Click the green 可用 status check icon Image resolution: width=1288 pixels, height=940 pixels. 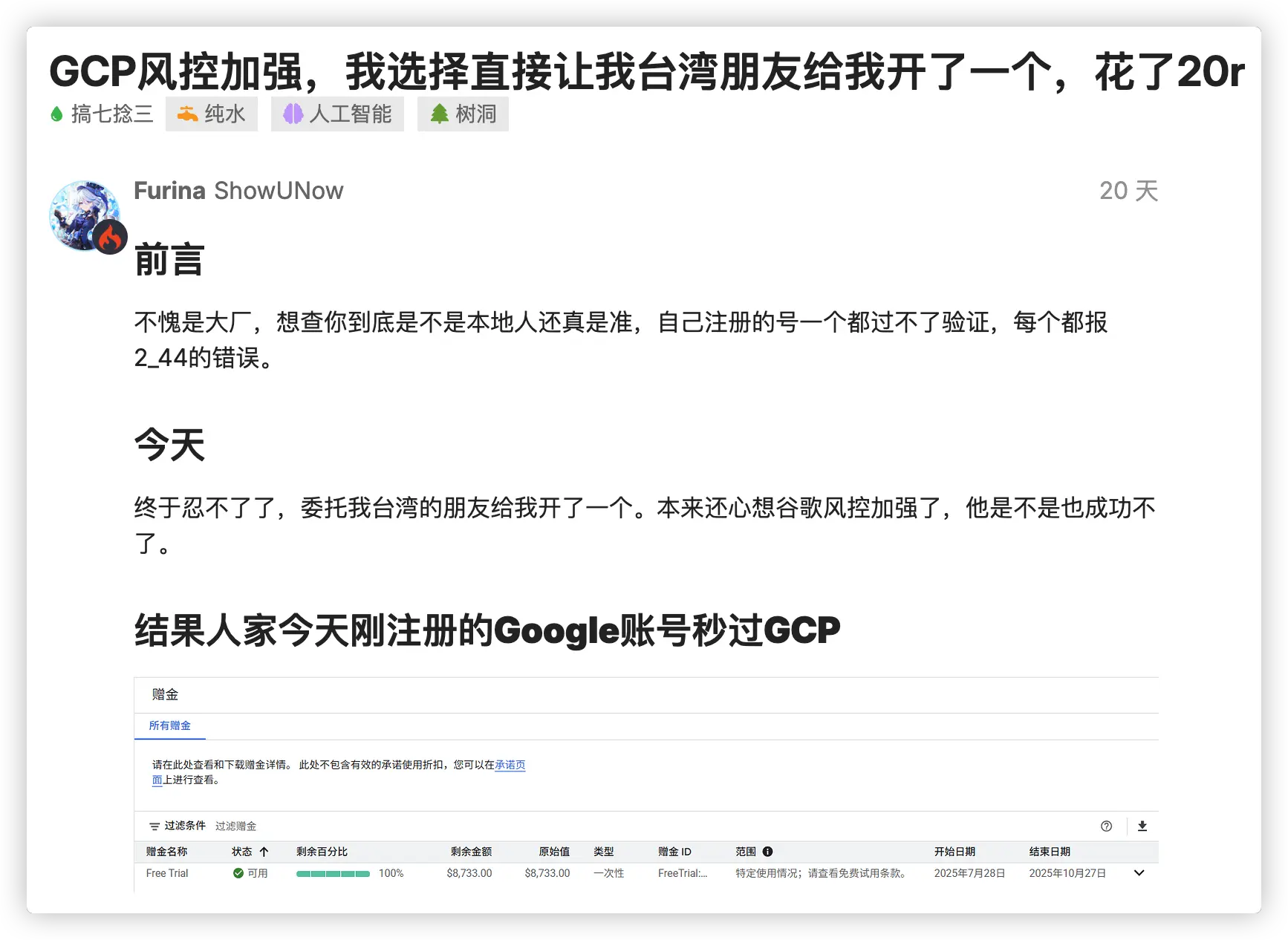tap(238, 873)
